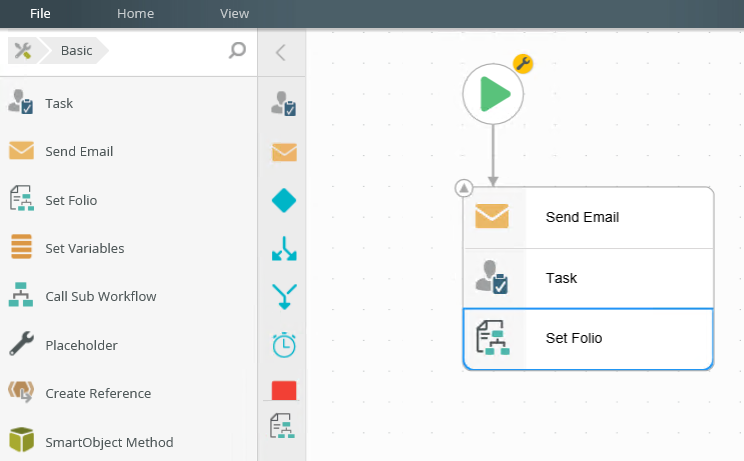Switch to the View tab
Image resolution: width=744 pixels, height=461 pixels.
click(x=234, y=13)
